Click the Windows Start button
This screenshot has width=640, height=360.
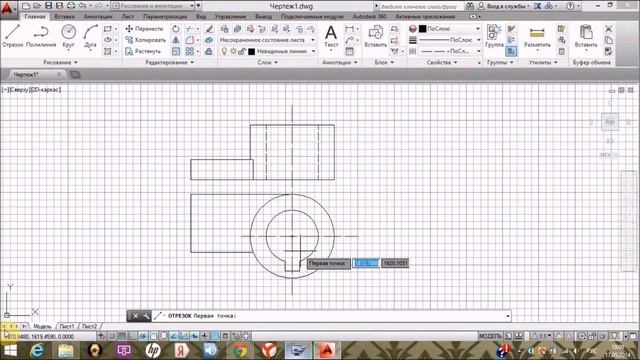point(10,350)
